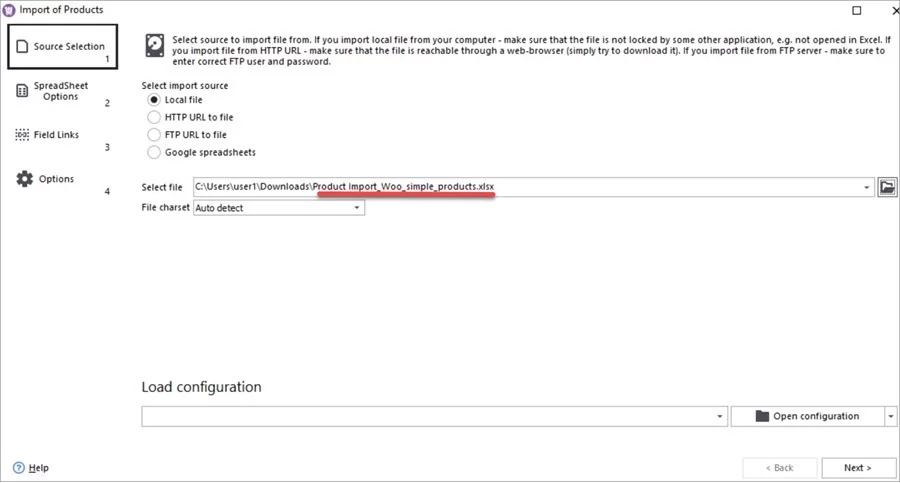Click the browse folder icon beside file path
The image size is (900, 483).
click(887, 187)
